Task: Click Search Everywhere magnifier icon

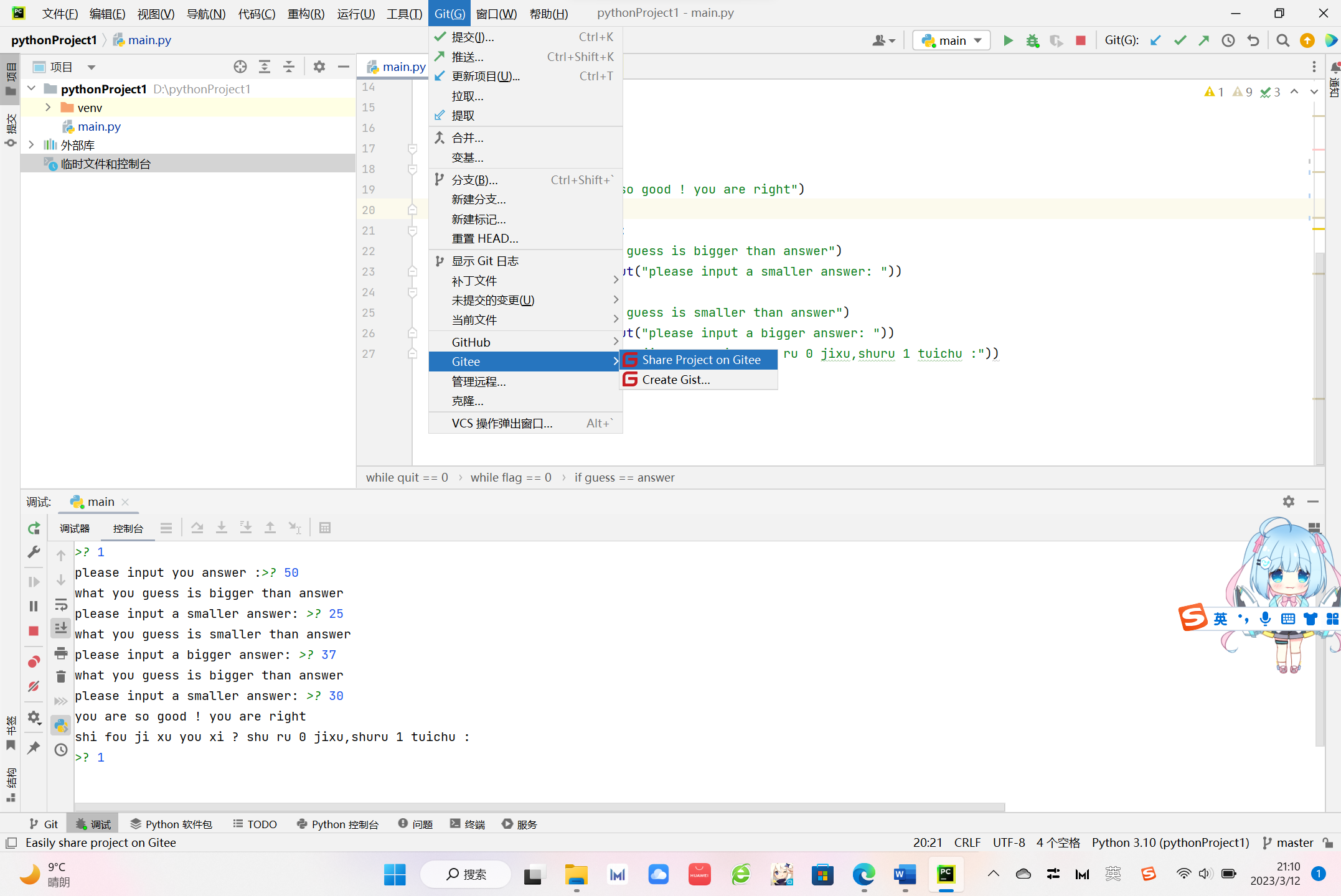Action: click(x=1282, y=40)
